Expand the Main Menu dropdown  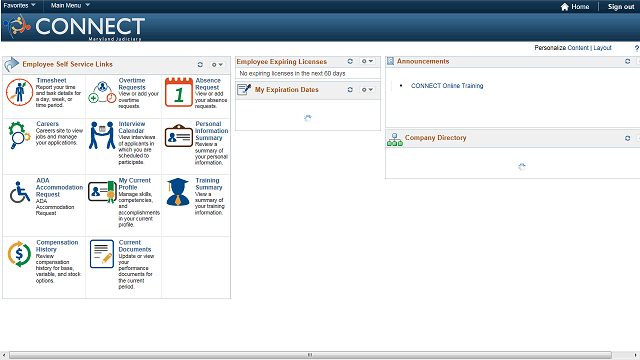70,5
